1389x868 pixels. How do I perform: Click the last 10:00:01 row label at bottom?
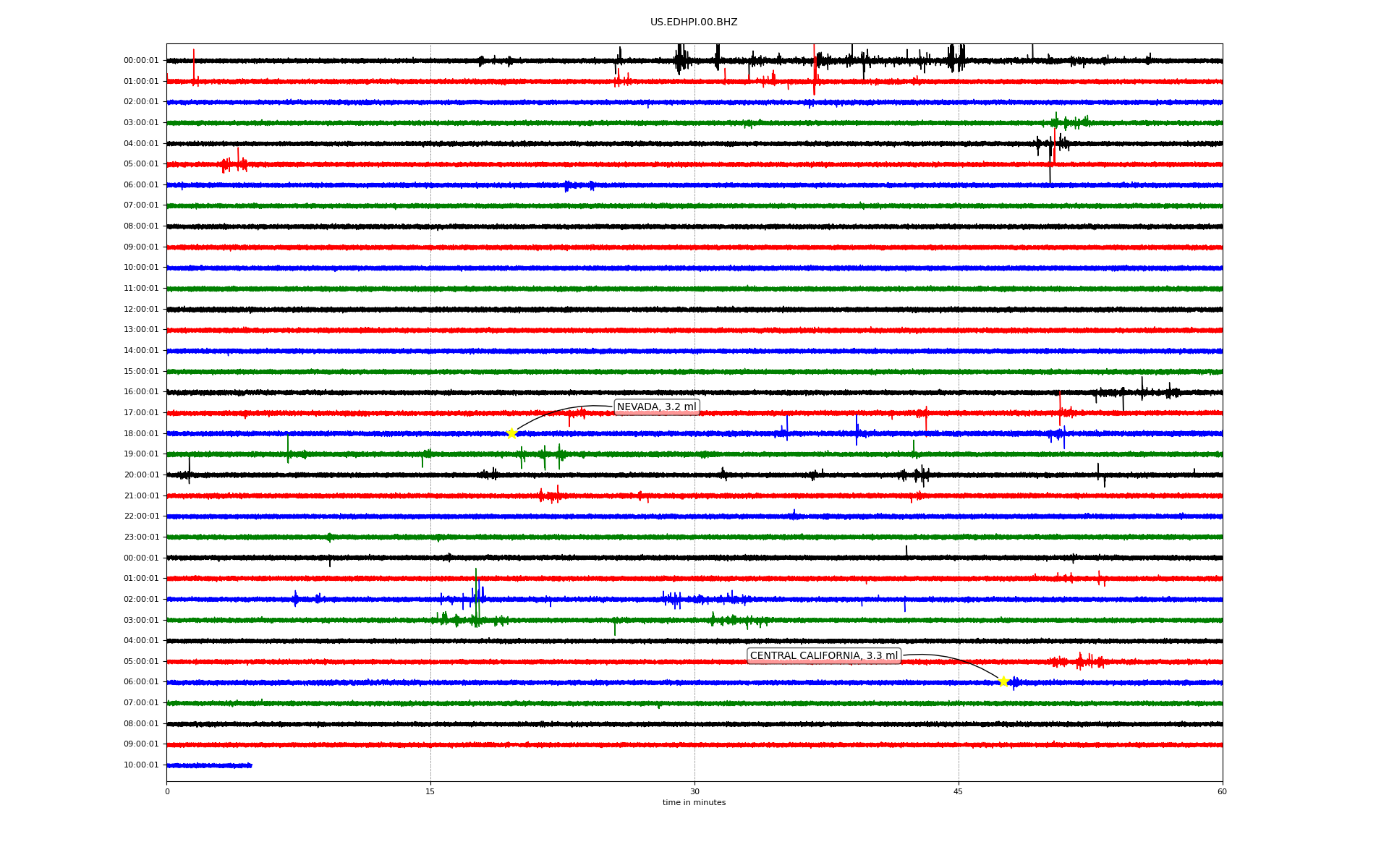pos(141,765)
